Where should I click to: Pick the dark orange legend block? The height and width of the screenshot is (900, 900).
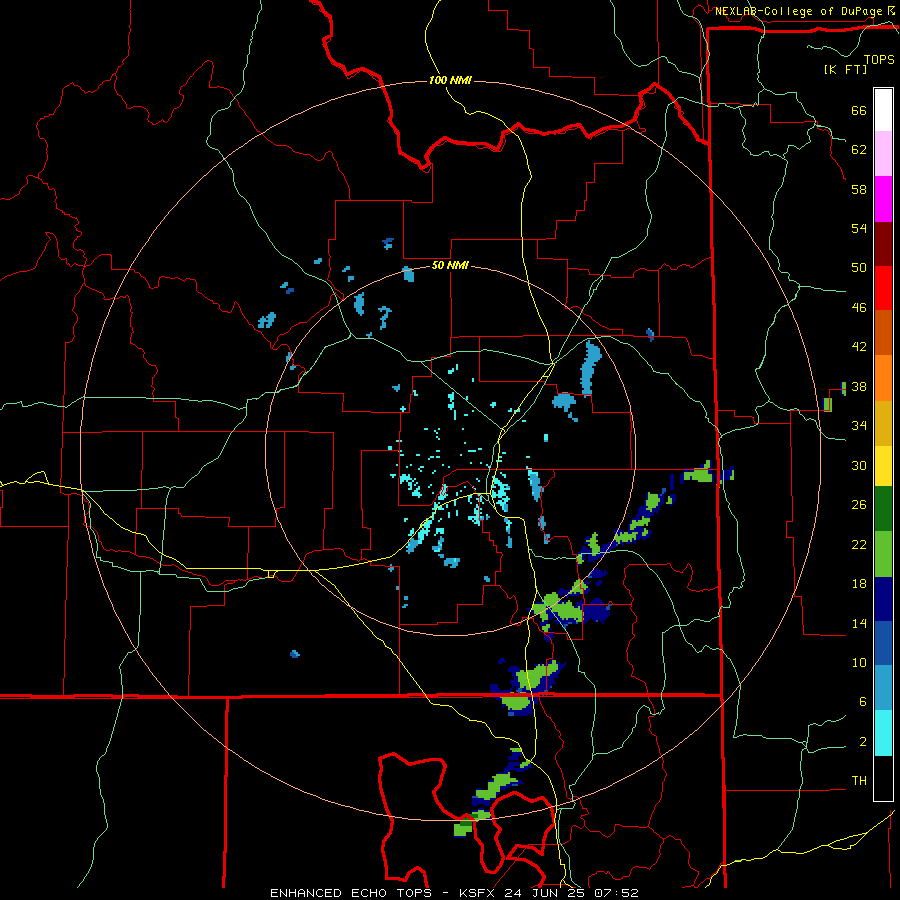click(x=883, y=333)
